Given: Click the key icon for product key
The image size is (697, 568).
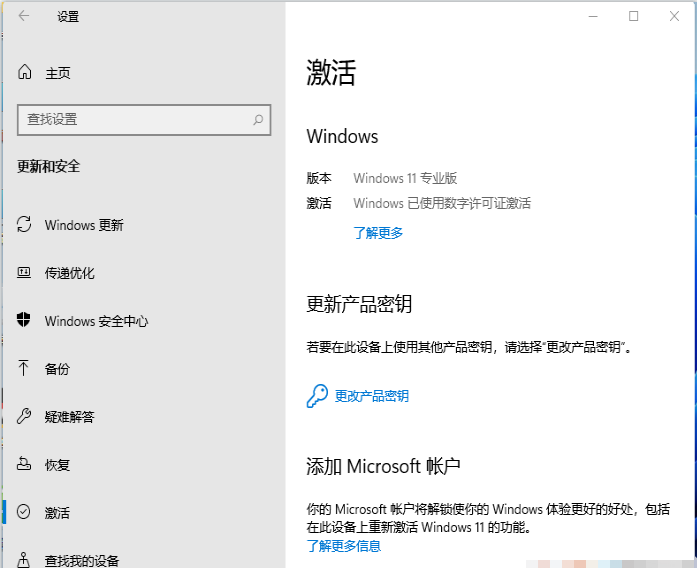Looking at the screenshot, I should pyautogui.click(x=317, y=396).
